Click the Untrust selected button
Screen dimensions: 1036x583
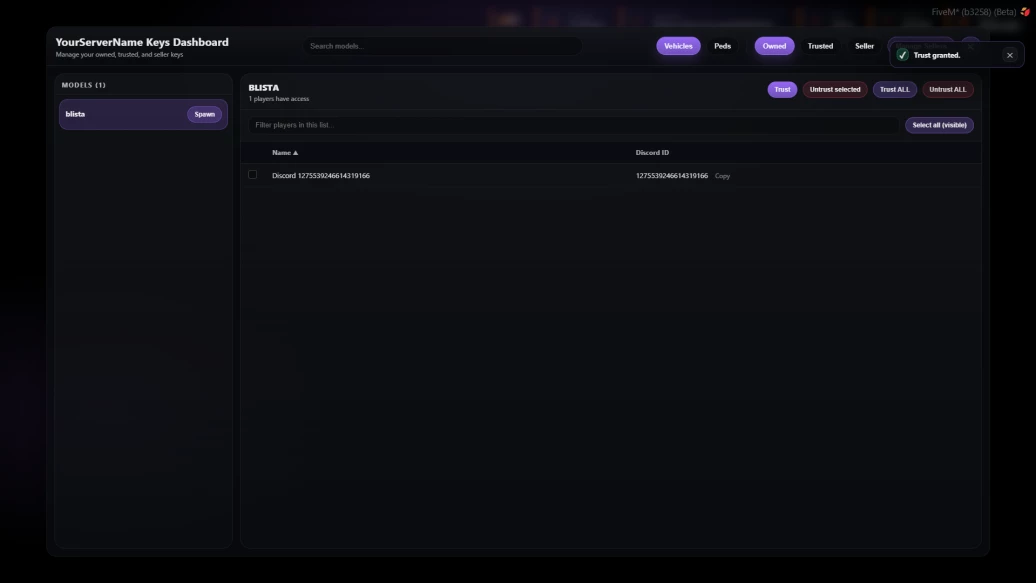coord(835,89)
